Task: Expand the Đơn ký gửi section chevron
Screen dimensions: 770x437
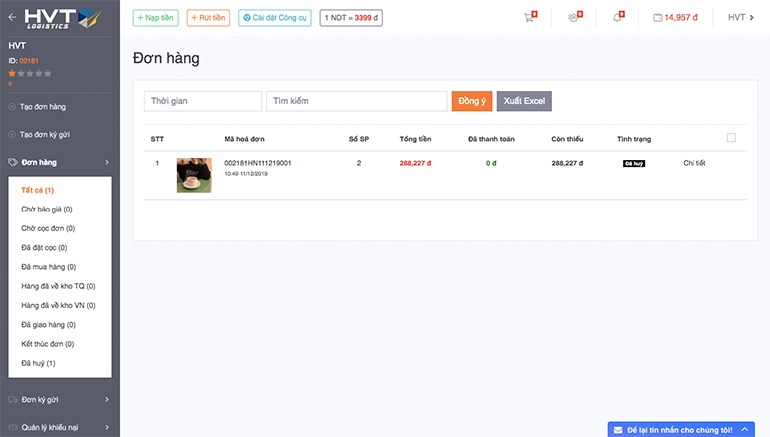Action: pyautogui.click(x=107, y=400)
